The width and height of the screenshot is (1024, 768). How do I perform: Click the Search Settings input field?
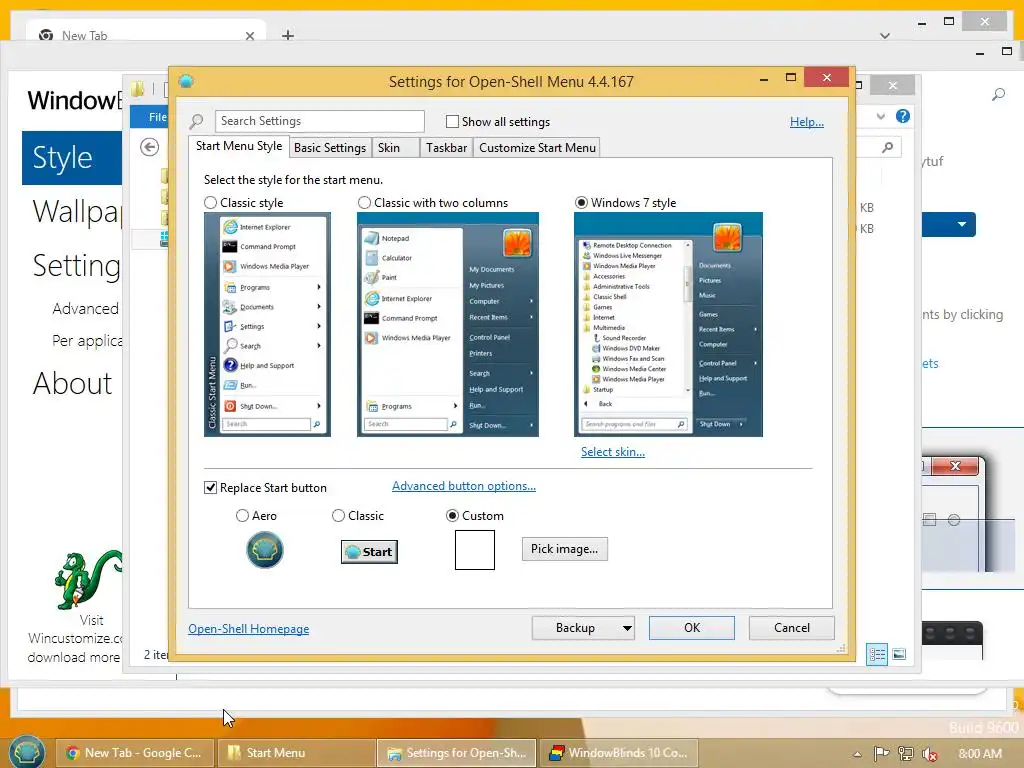coord(319,121)
